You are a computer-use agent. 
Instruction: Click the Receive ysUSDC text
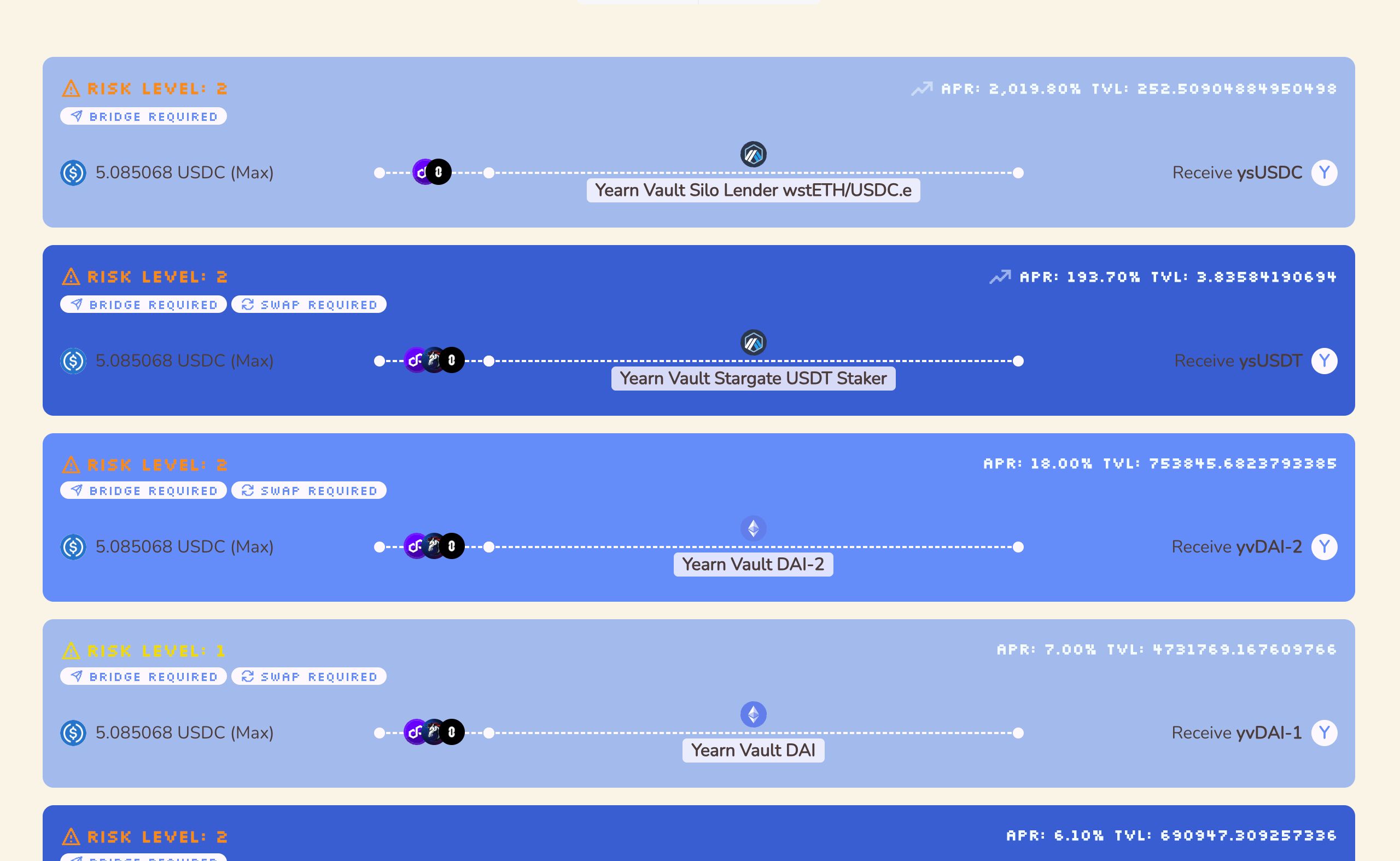pos(1237,172)
